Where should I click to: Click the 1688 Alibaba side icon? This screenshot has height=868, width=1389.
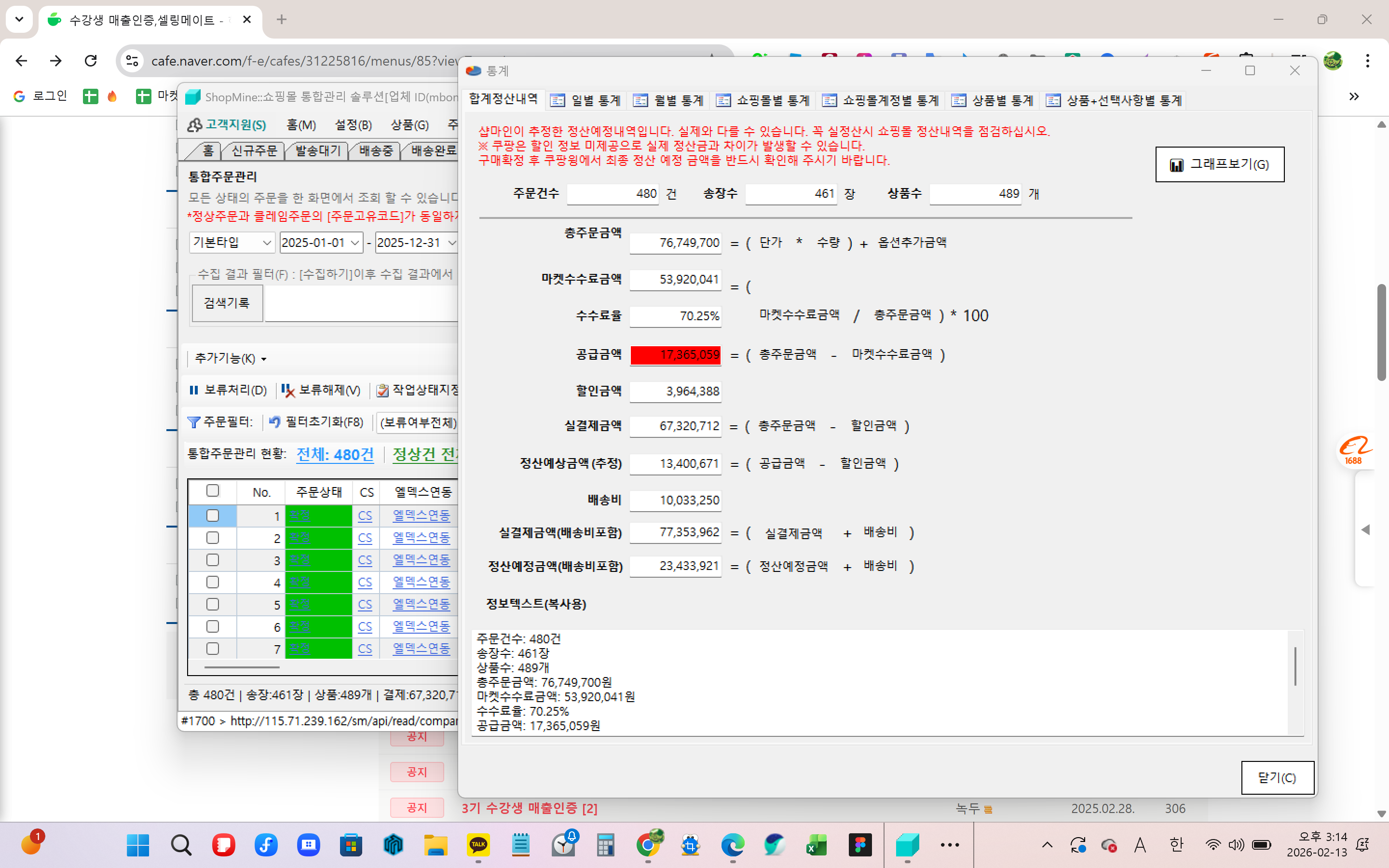[1354, 449]
